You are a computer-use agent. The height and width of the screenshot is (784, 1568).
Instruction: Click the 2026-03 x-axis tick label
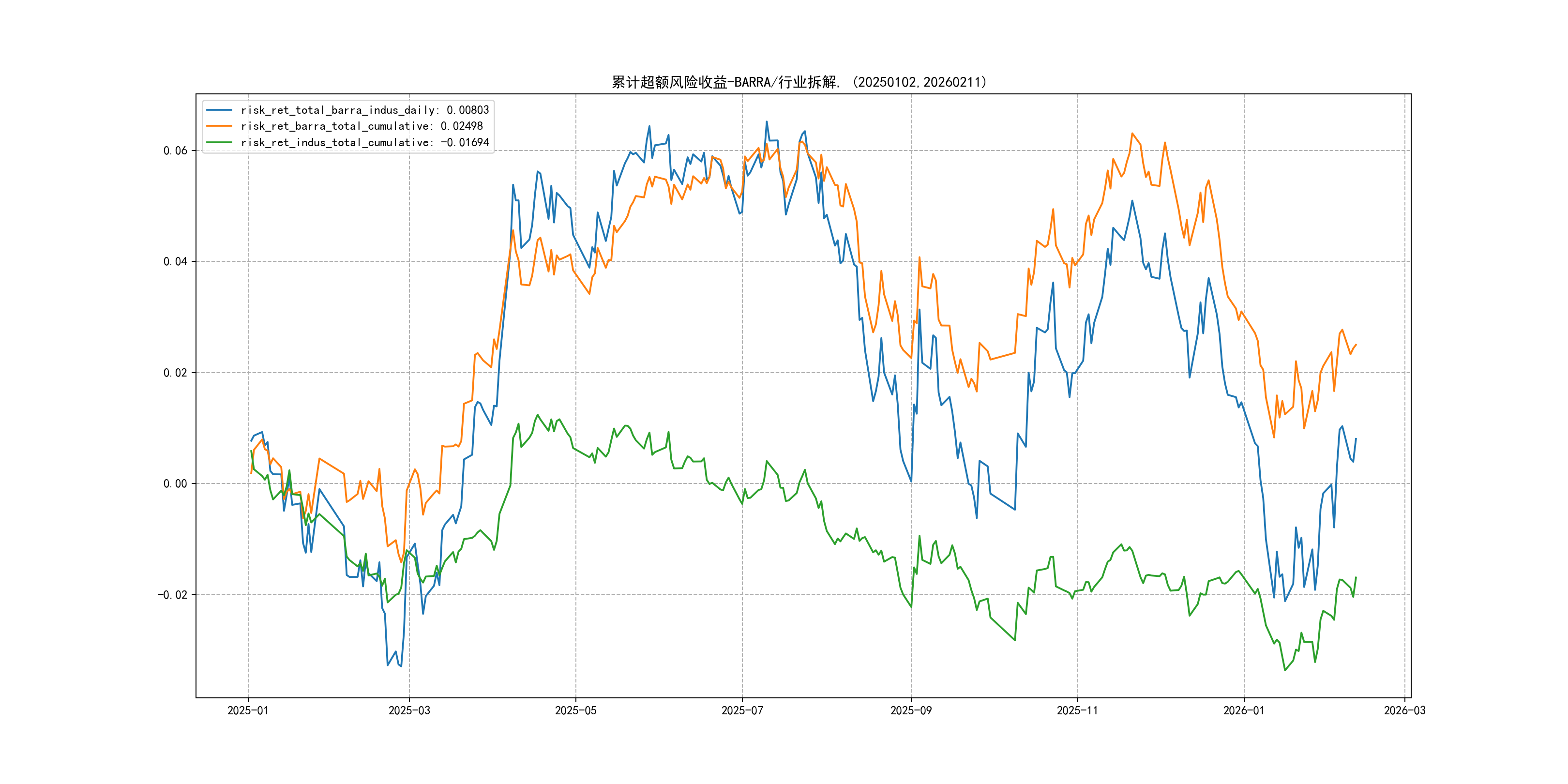[1404, 710]
